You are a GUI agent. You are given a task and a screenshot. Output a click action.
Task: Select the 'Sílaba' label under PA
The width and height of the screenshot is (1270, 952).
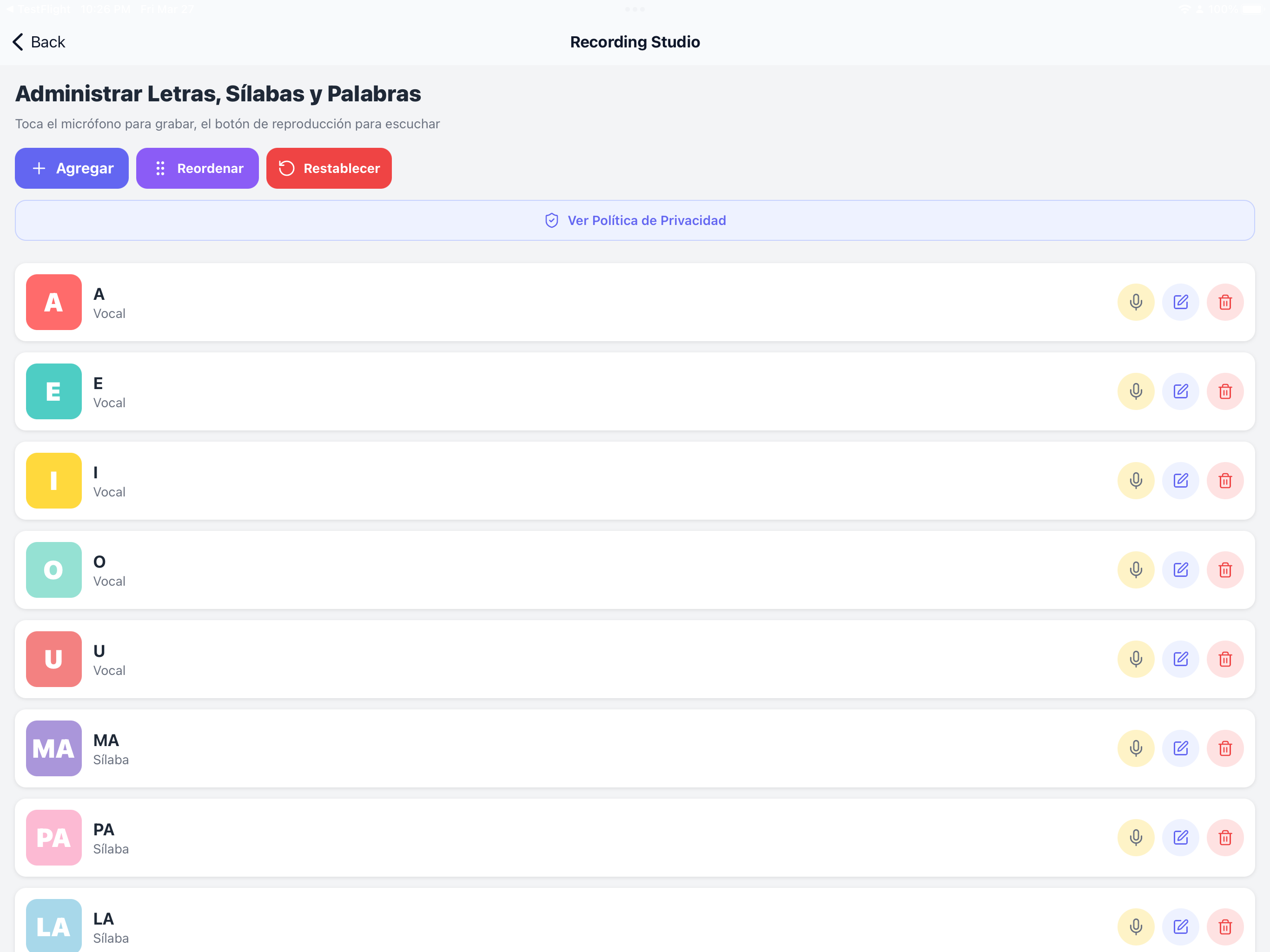coord(111,849)
